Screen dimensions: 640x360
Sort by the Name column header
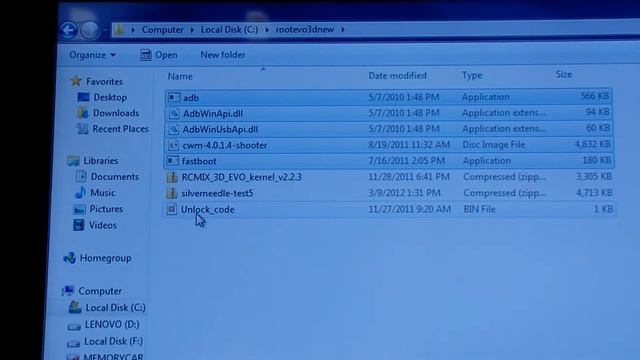(x=180, y=76)
